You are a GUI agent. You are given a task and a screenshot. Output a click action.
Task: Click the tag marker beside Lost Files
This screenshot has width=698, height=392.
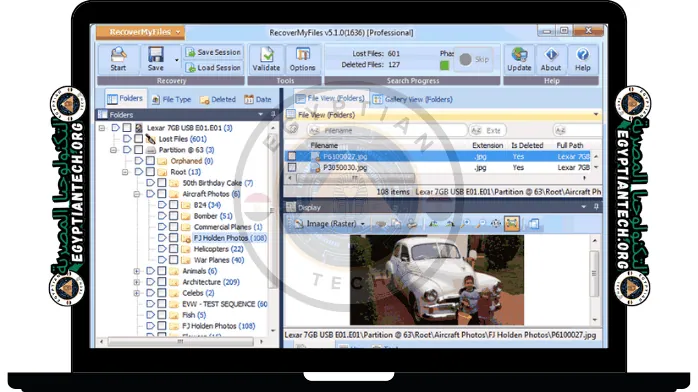click(x=127, y=139)
